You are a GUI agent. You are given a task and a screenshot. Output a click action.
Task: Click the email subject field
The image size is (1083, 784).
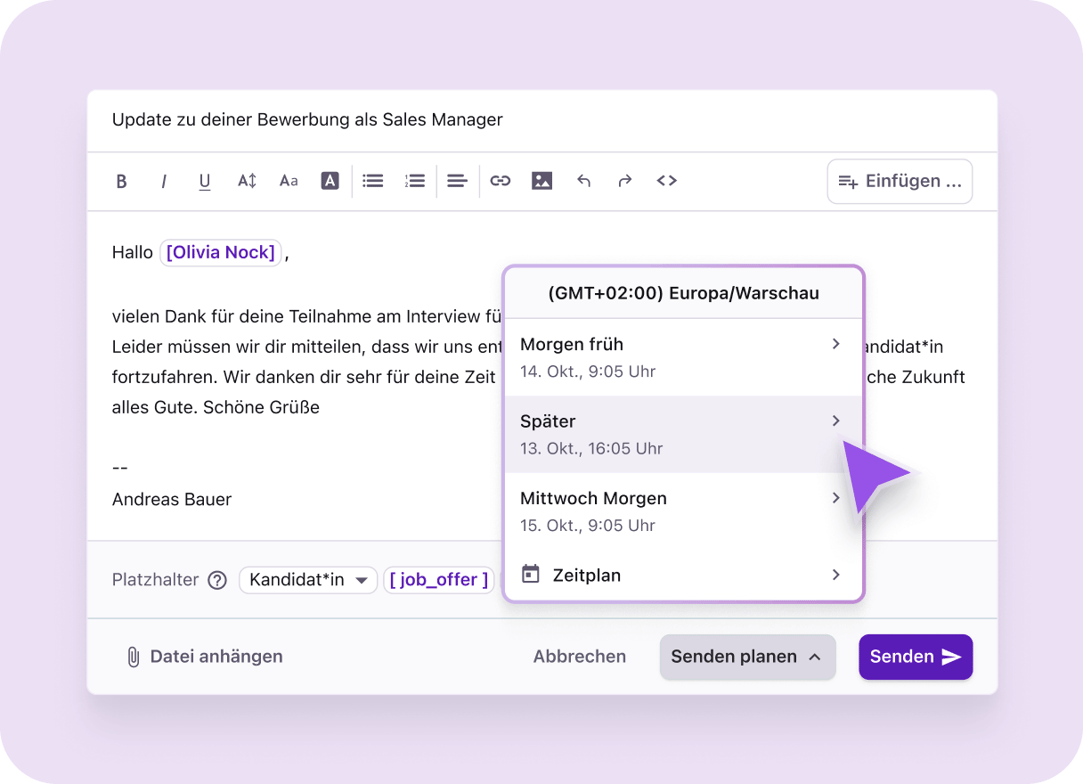540,120
